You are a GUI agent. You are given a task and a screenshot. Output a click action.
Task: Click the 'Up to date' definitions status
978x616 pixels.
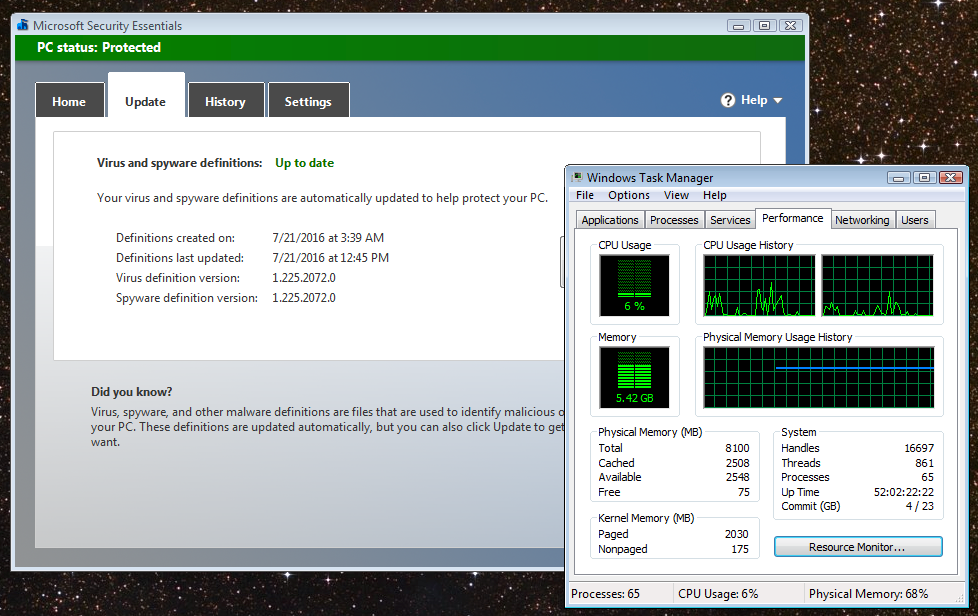click(x=304, y=163)
